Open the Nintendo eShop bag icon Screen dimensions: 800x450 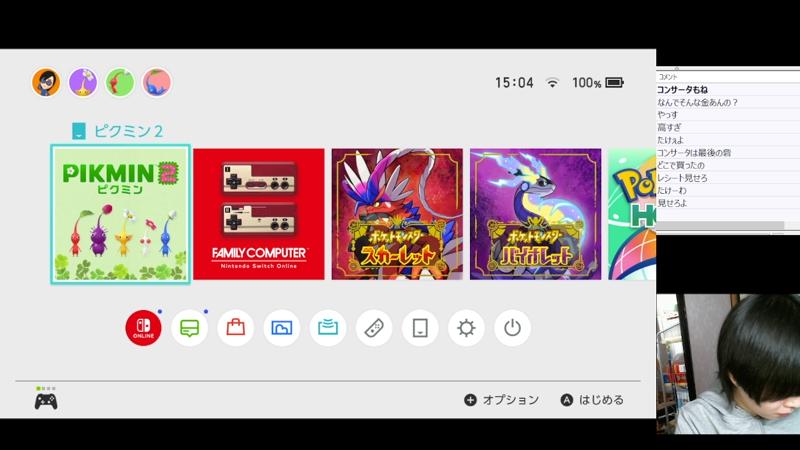click(x=235, y=328)
